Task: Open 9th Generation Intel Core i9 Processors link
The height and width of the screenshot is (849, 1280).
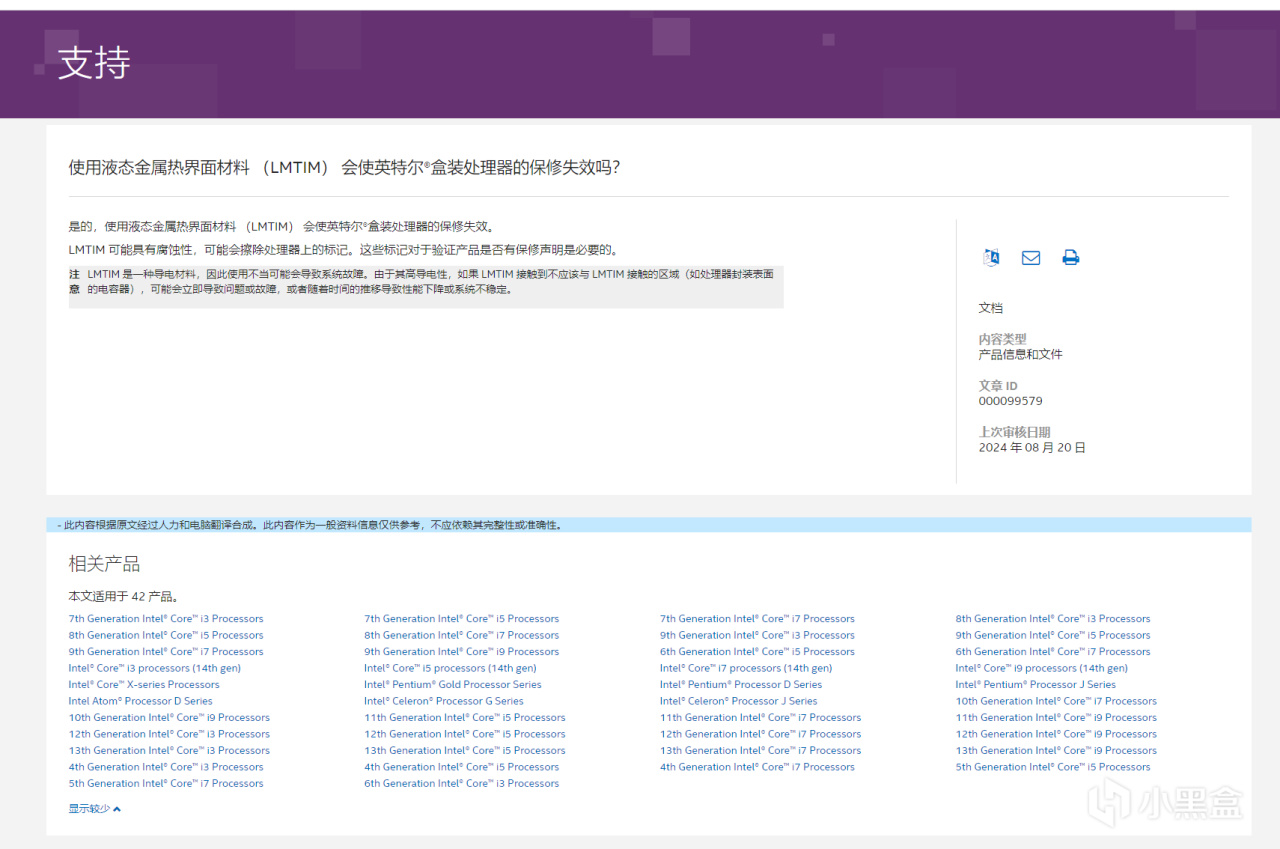Action: 461,652
